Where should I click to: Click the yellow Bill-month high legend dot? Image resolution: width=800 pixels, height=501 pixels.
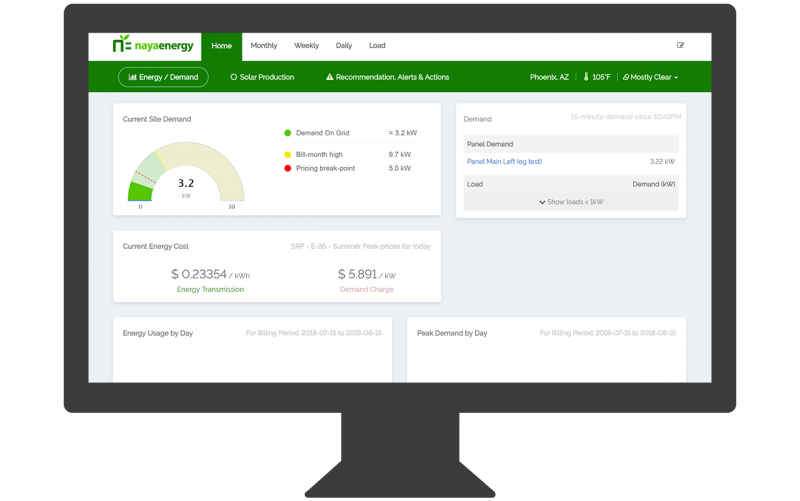288,155
